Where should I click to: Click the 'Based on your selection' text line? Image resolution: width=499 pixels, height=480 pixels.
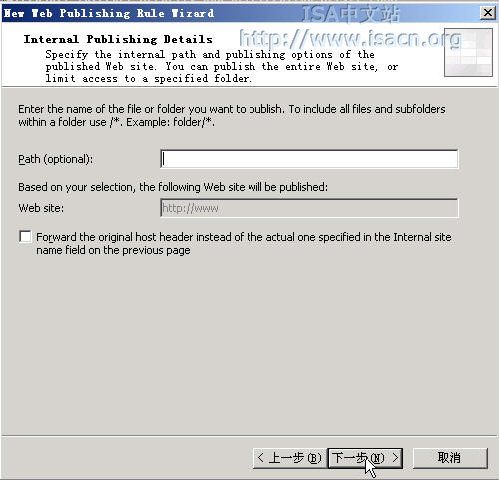pyautogui.click(x=173, y=187)
